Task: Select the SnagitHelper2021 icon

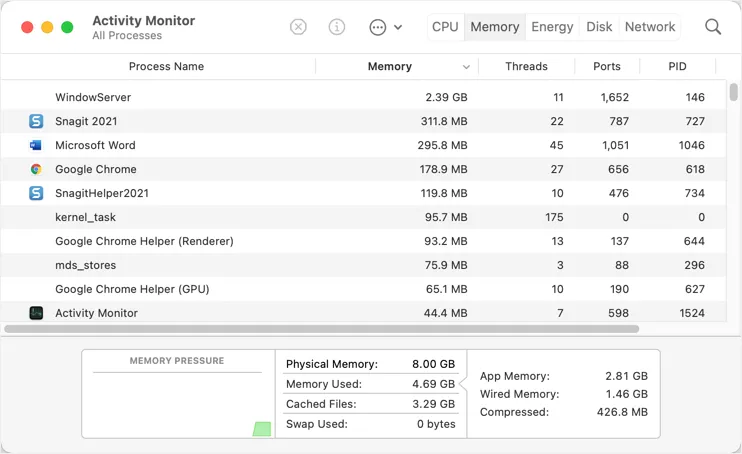Action: tap(36, 193)
